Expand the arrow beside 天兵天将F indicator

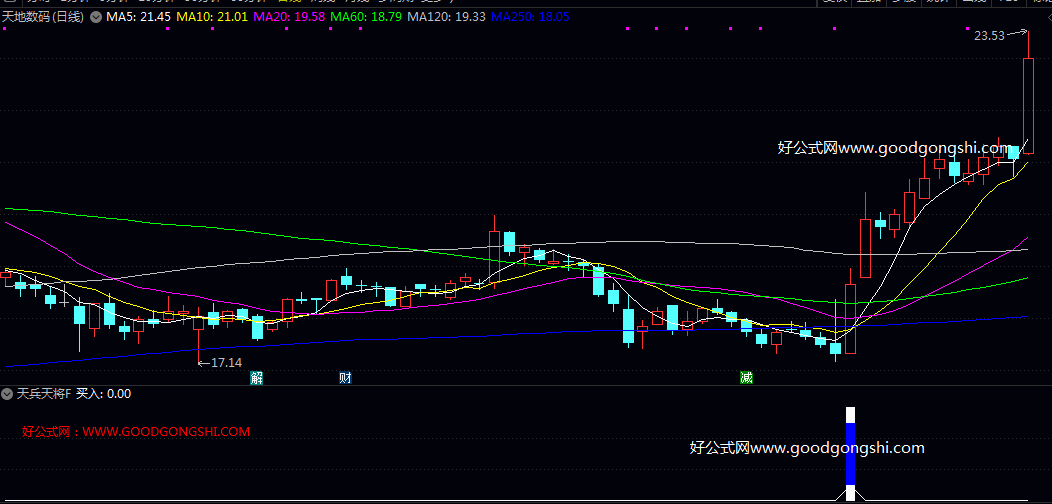point(7,394)
